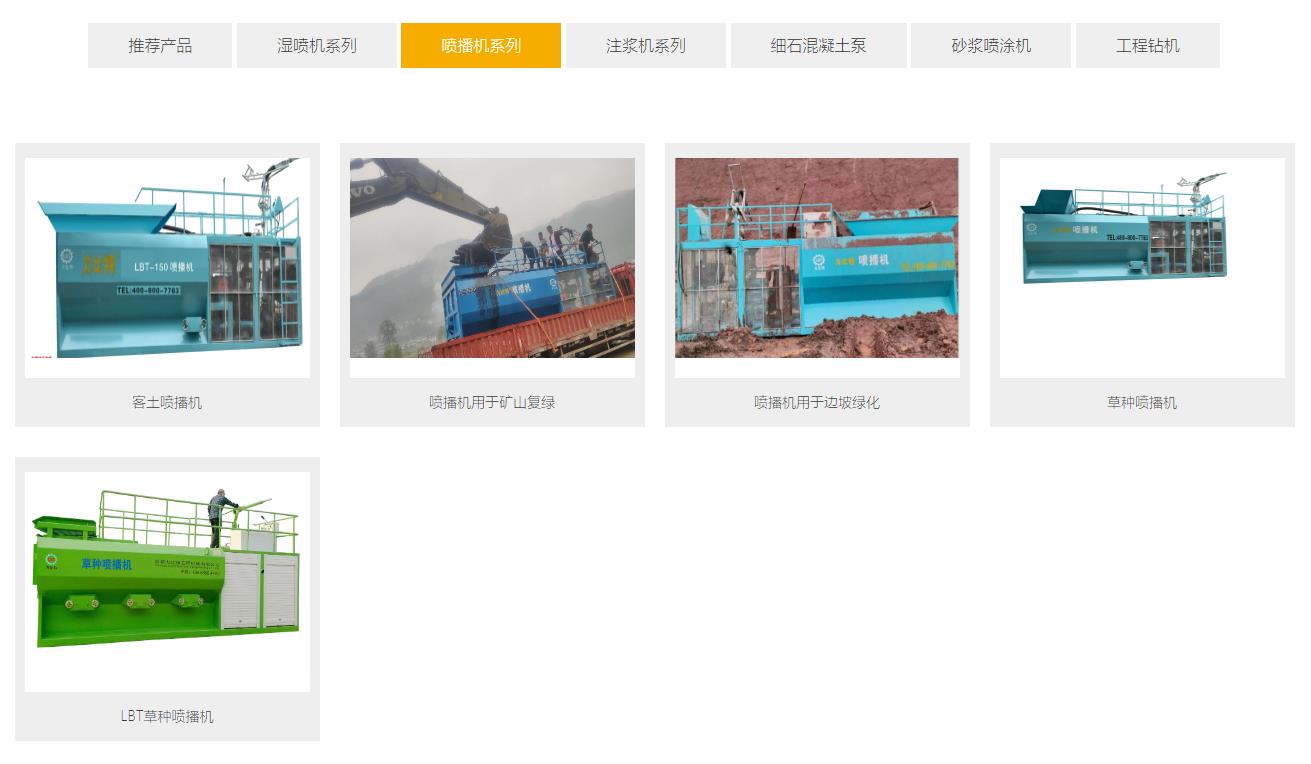
Task: Open the 推荐产品 tab
Action: (x=160, y=46)
